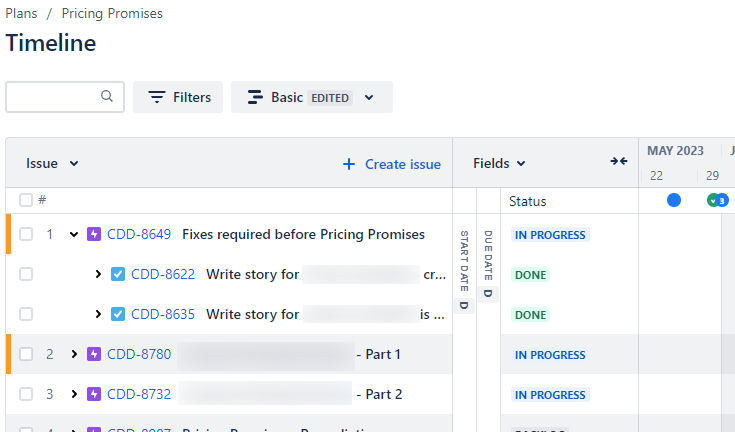The width and height of the screenshot is (735, 432).
Task: Click the task icon for CDD-8622
Action: 118,274
